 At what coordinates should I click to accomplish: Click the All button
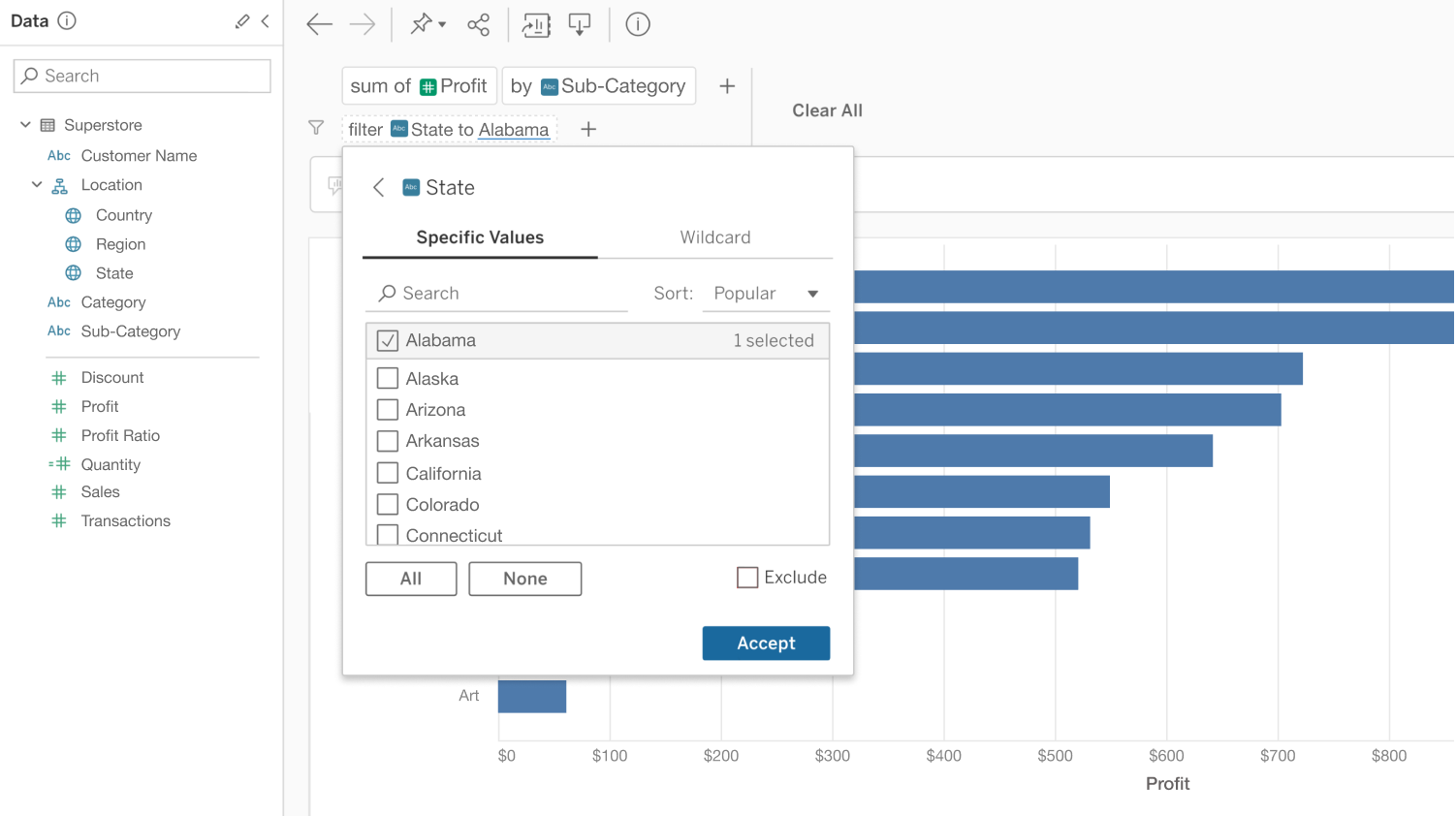tap(411, 579)
